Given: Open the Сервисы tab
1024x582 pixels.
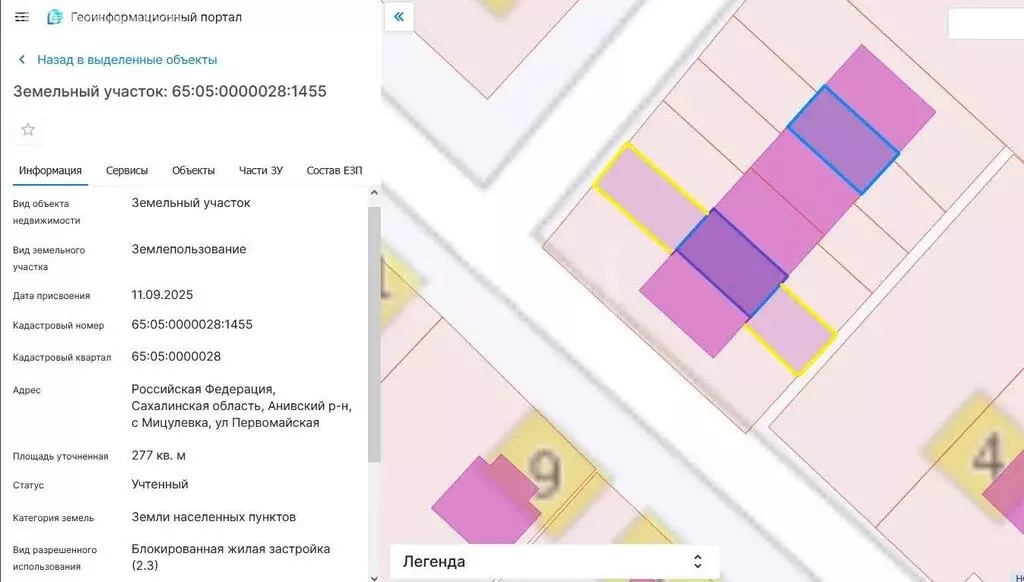Looking at the screenshot, I should click(x=127, y=170).
